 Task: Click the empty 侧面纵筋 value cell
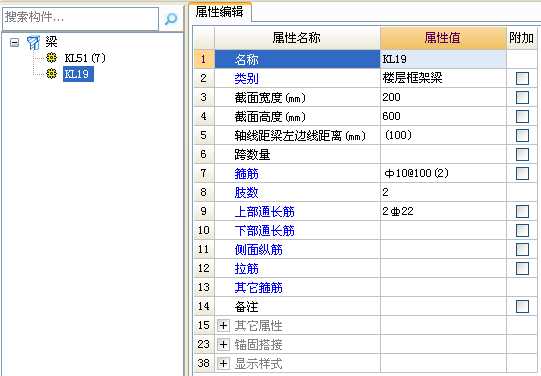point(443,249)
